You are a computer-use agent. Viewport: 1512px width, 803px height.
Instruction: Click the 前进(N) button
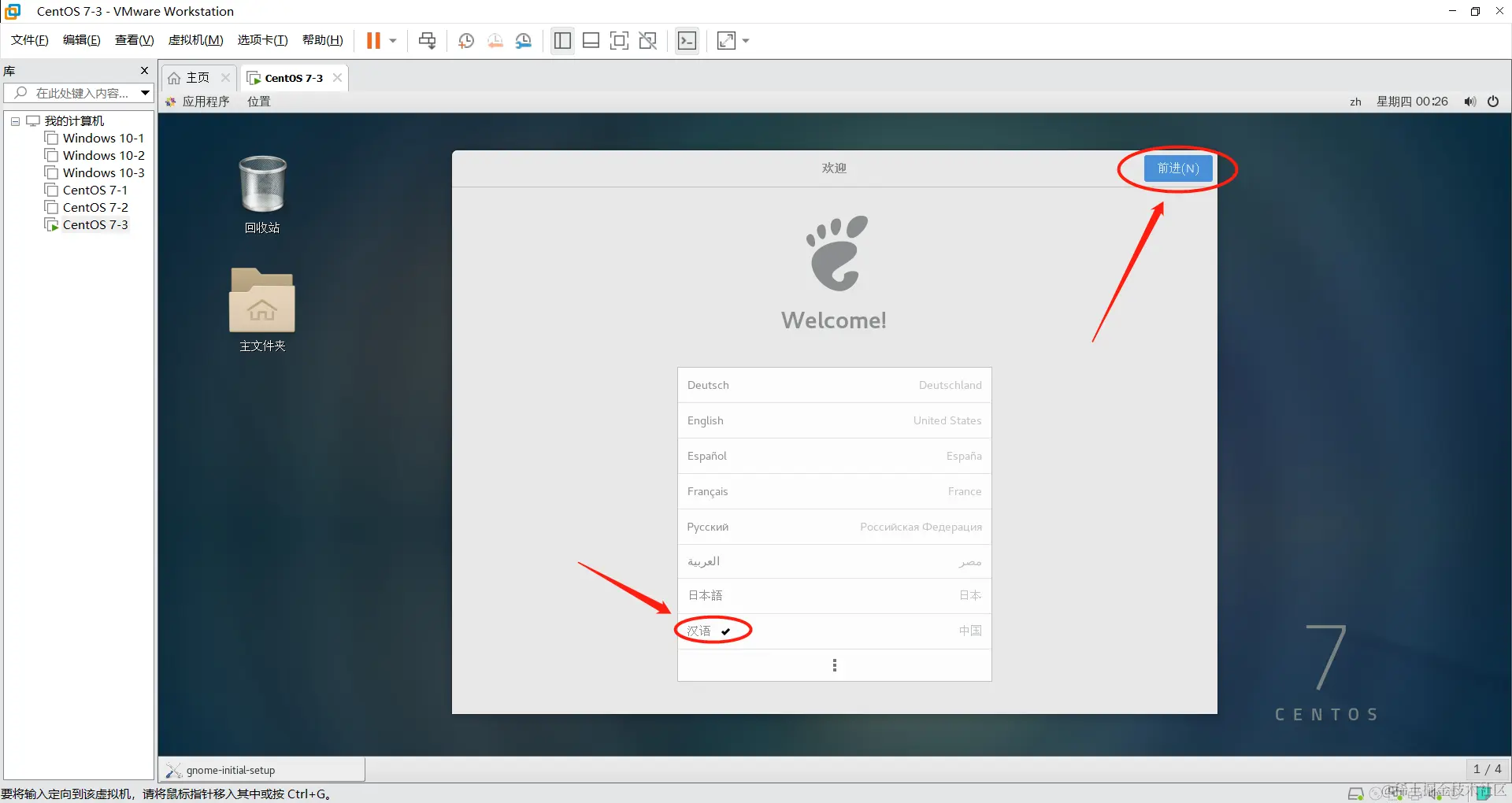pos(1178,168)
